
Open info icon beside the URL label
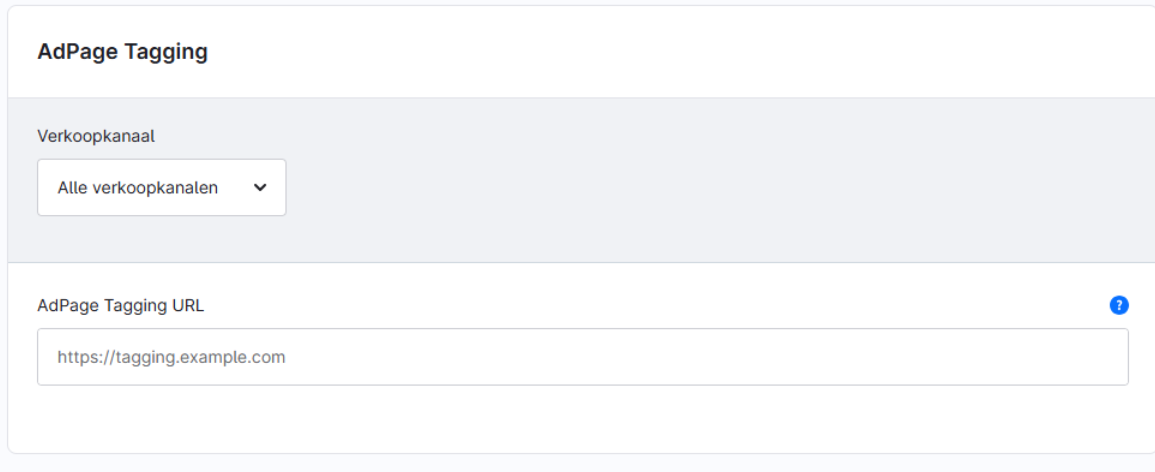click(1119, 305)
